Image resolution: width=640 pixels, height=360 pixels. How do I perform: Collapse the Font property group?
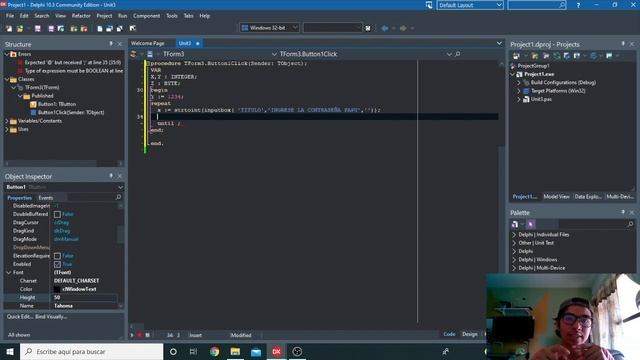pyautogui.click(x=9, y=272)
